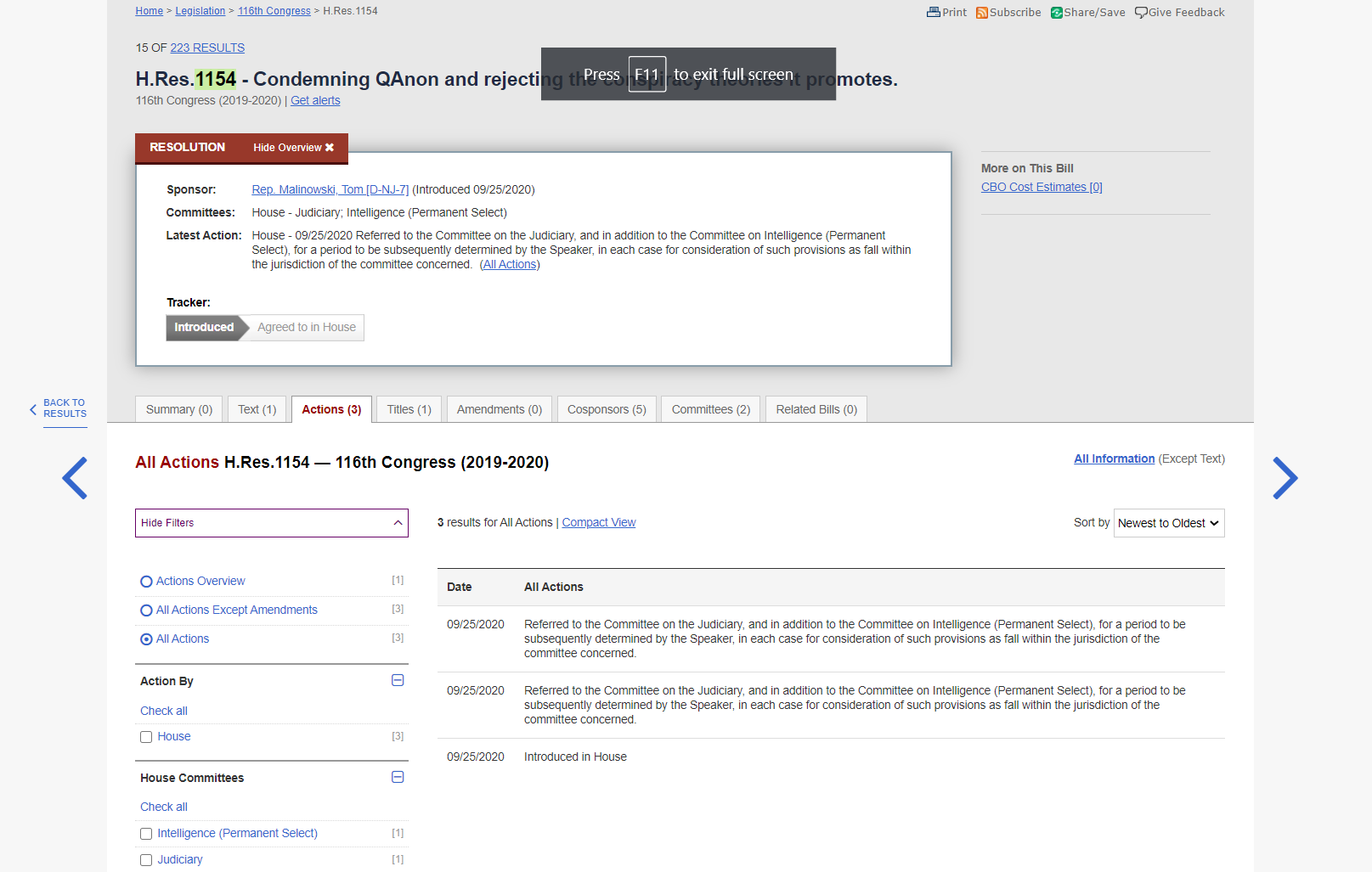
Task: Open the Sort by Newest to Oldest dropdown
Action: pos(1169,523)
